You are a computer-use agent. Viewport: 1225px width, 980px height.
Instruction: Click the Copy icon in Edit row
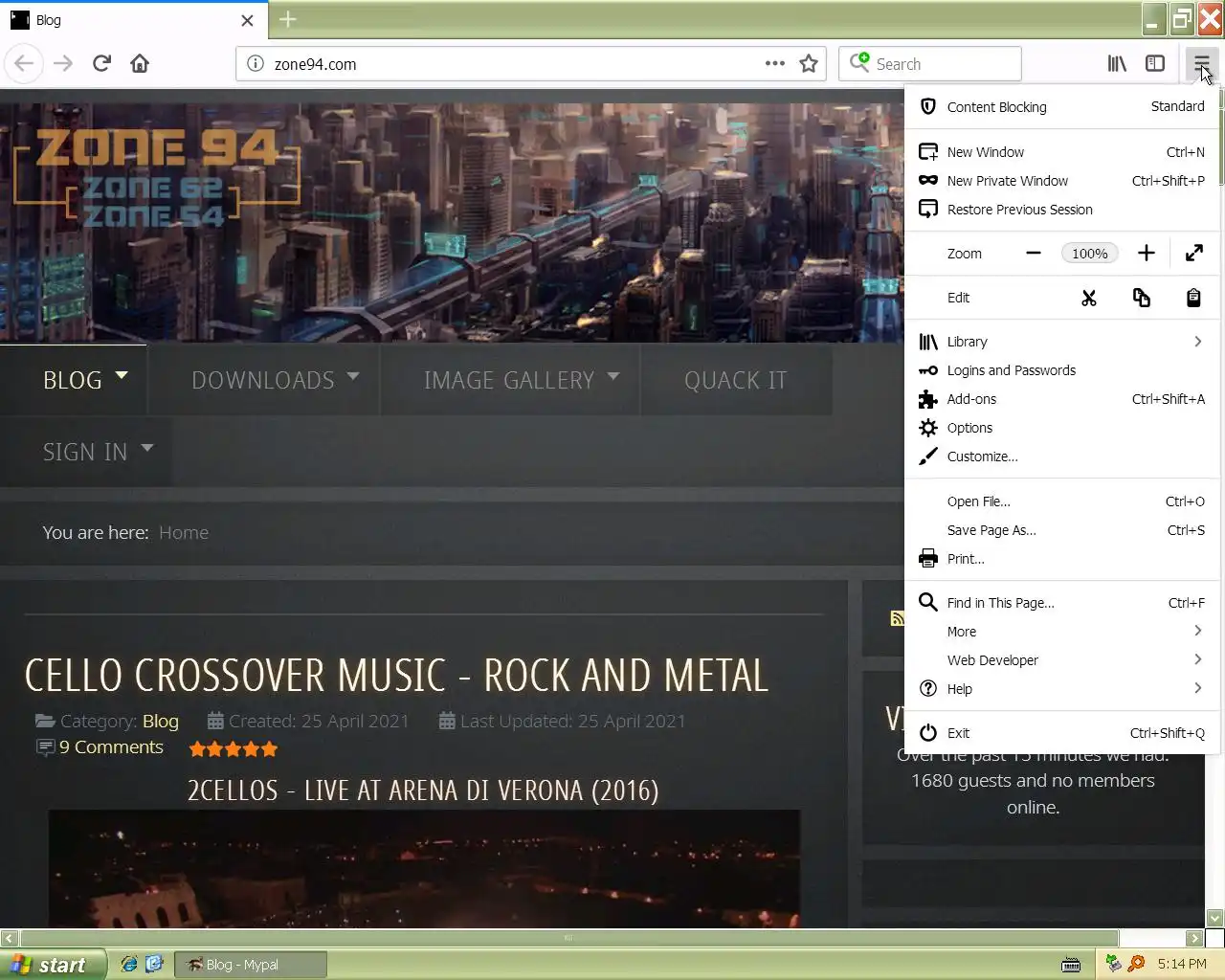coord(1142,299)
